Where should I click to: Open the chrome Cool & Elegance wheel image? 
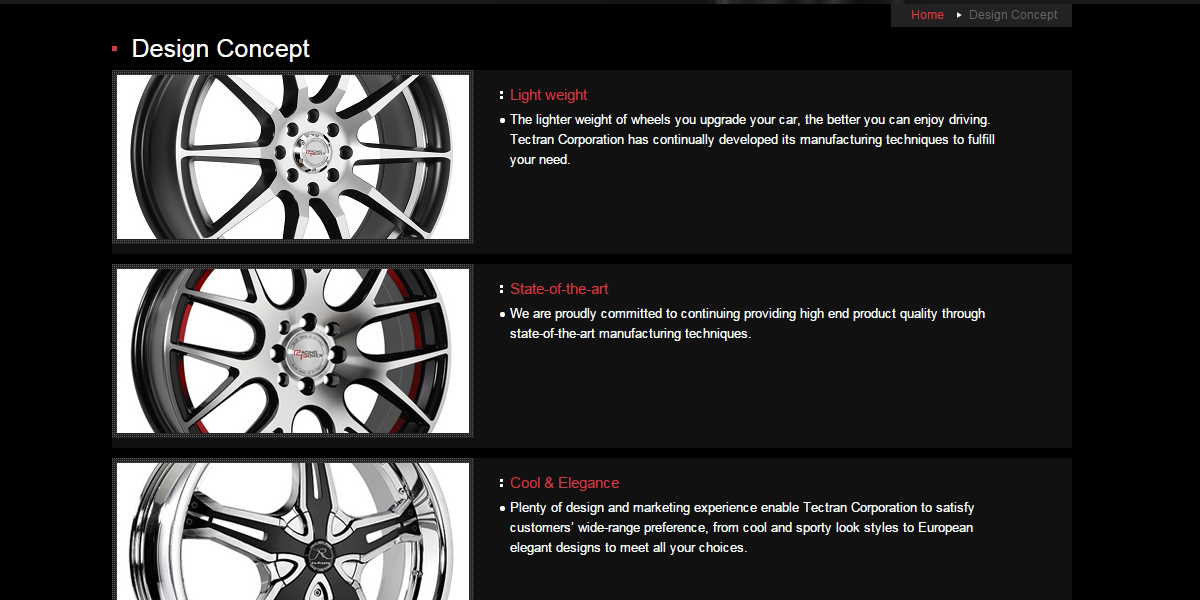point(293,531)
